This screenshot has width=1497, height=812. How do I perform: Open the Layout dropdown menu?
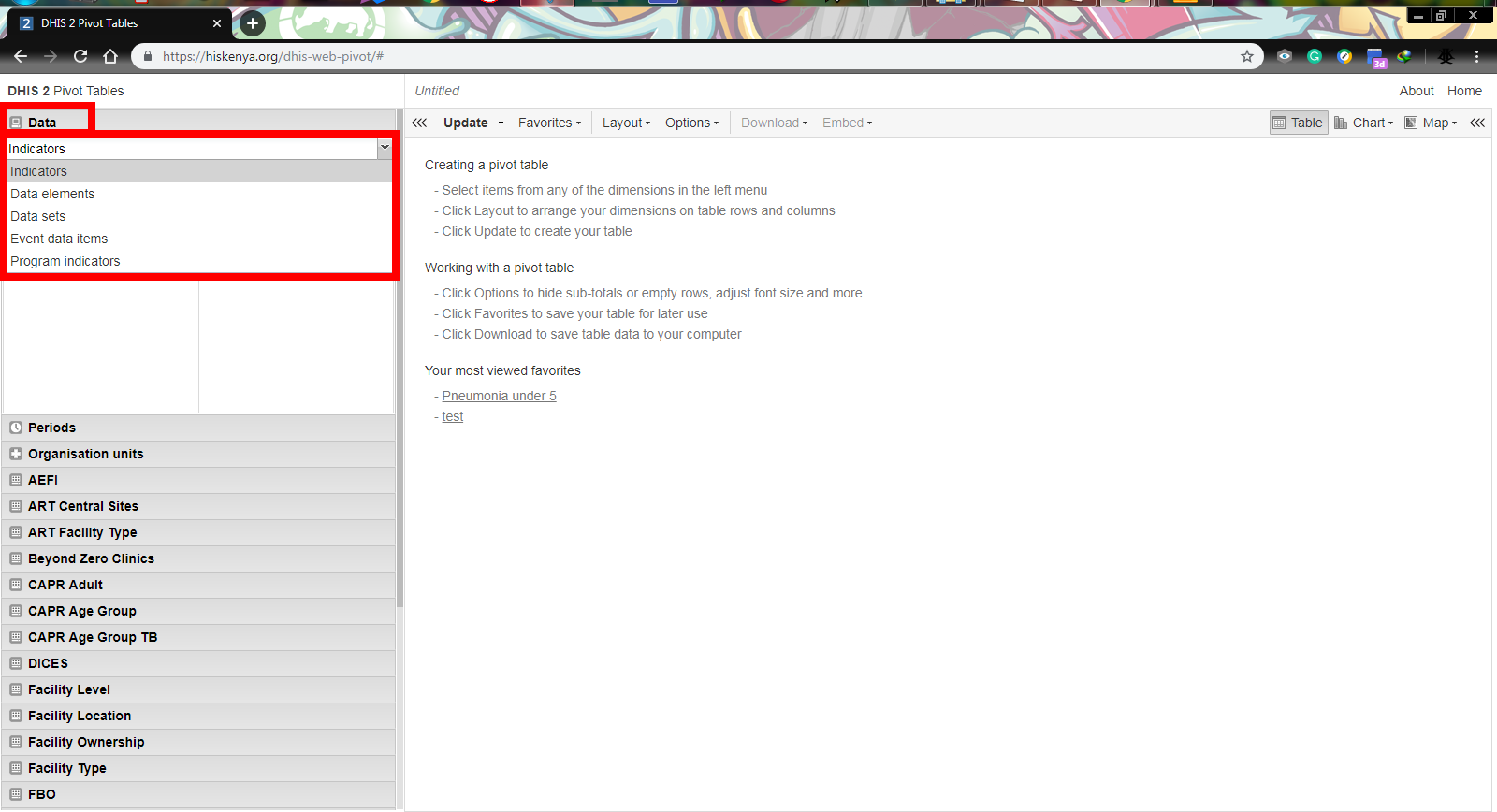pyautogui.click(x=626, y=123)
